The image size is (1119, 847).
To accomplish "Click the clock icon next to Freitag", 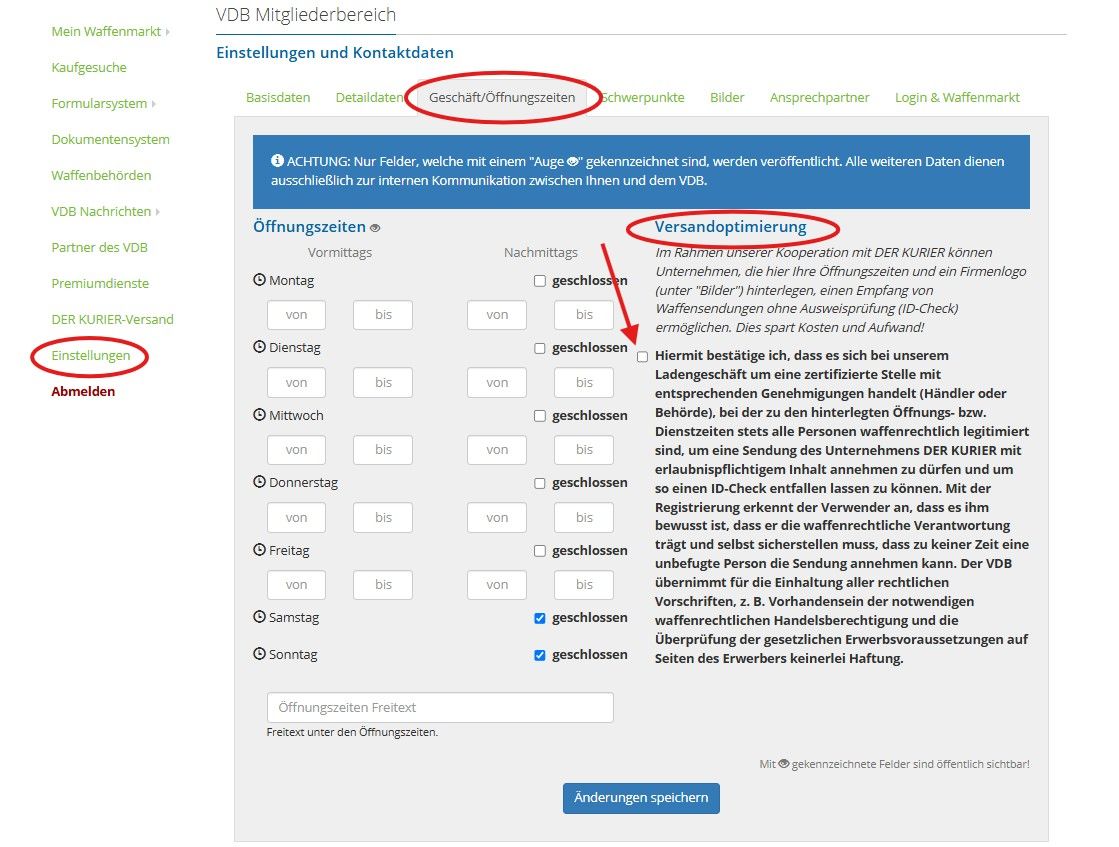I will [260, 551].
